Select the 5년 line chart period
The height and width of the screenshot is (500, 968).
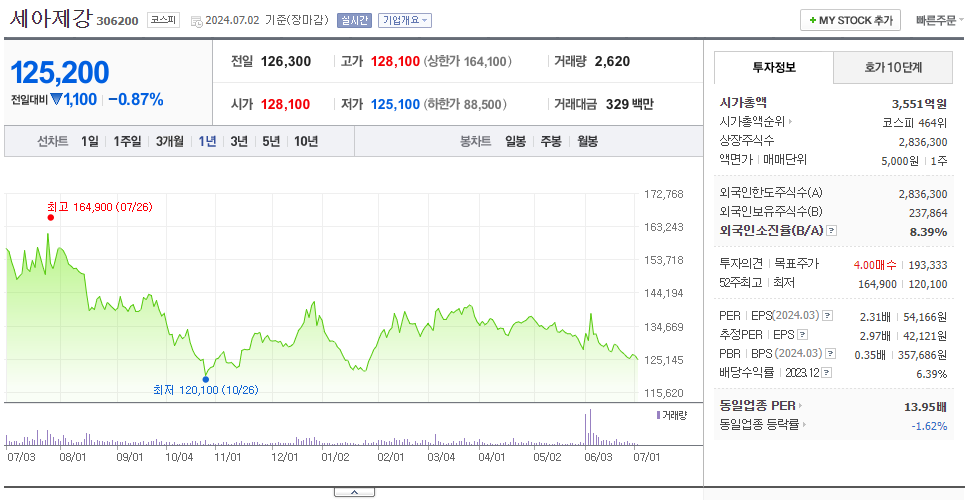click(271, 141)
